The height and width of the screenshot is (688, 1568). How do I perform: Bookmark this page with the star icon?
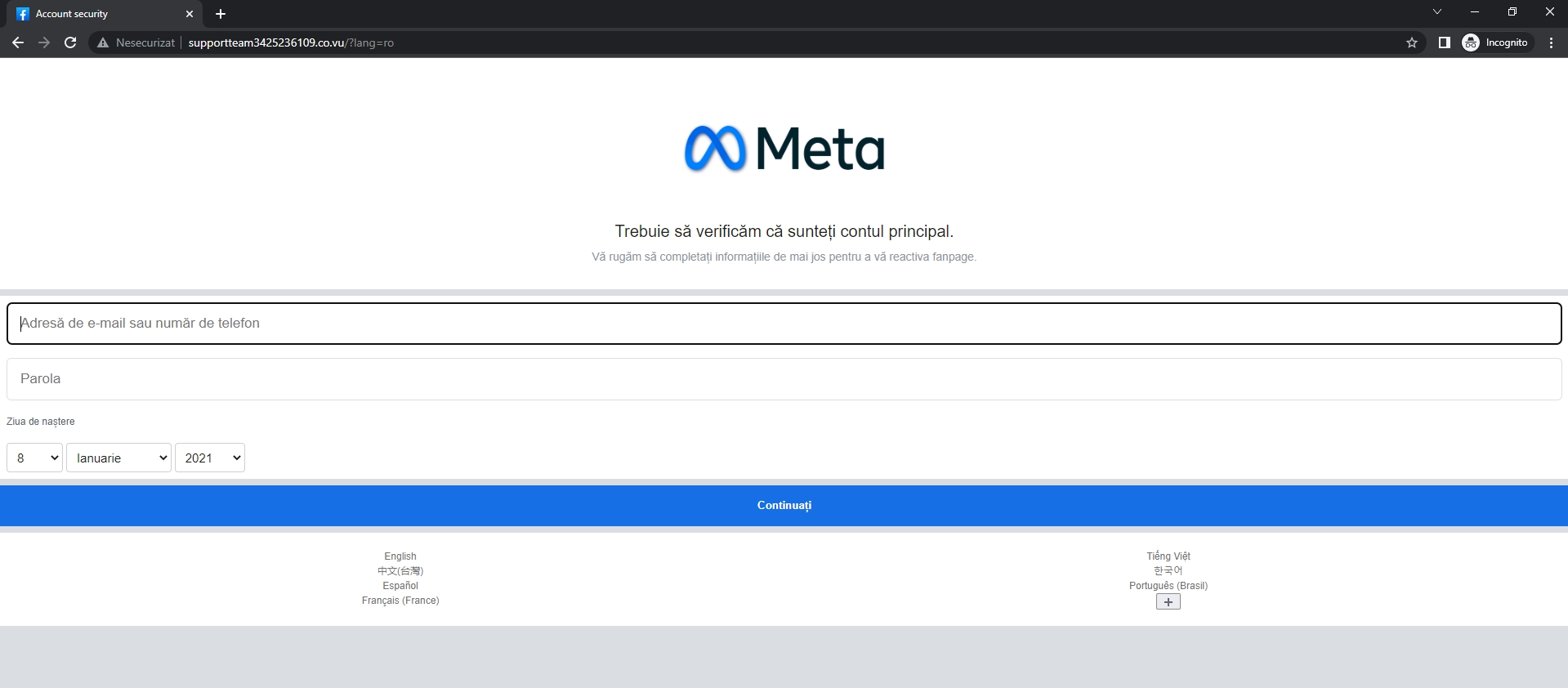coord(1412,42)
